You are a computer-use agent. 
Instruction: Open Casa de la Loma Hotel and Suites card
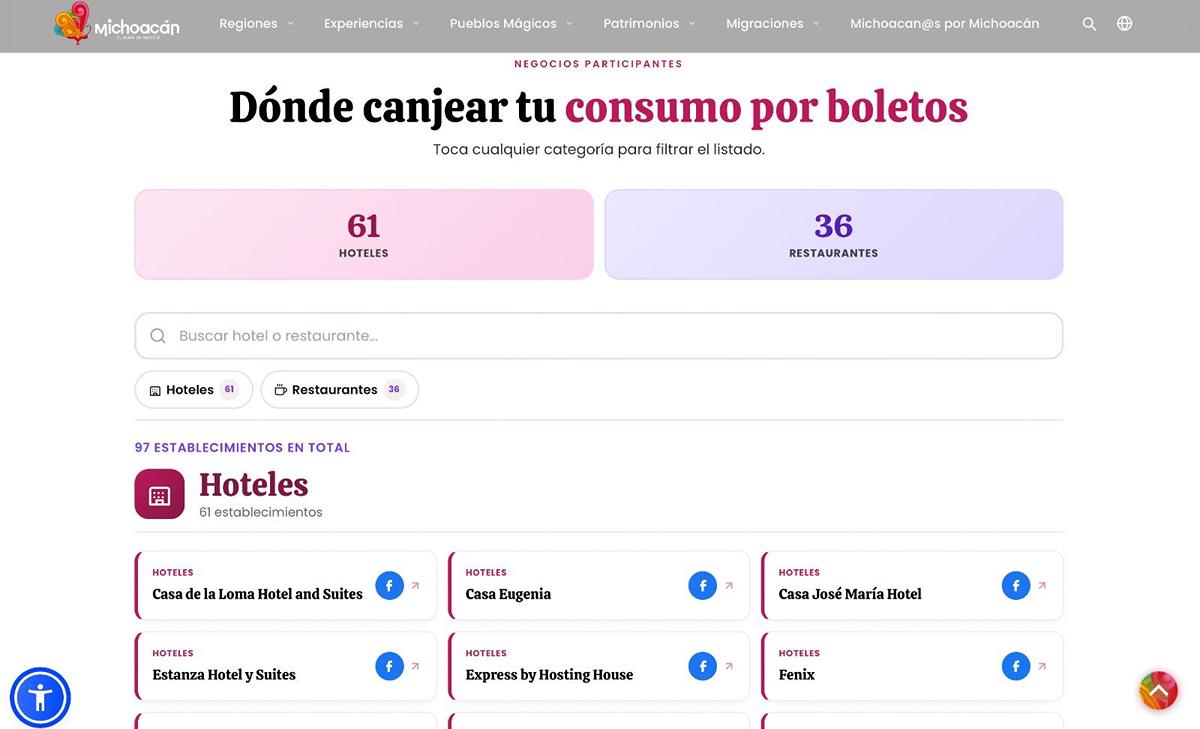tap(286, 586)
